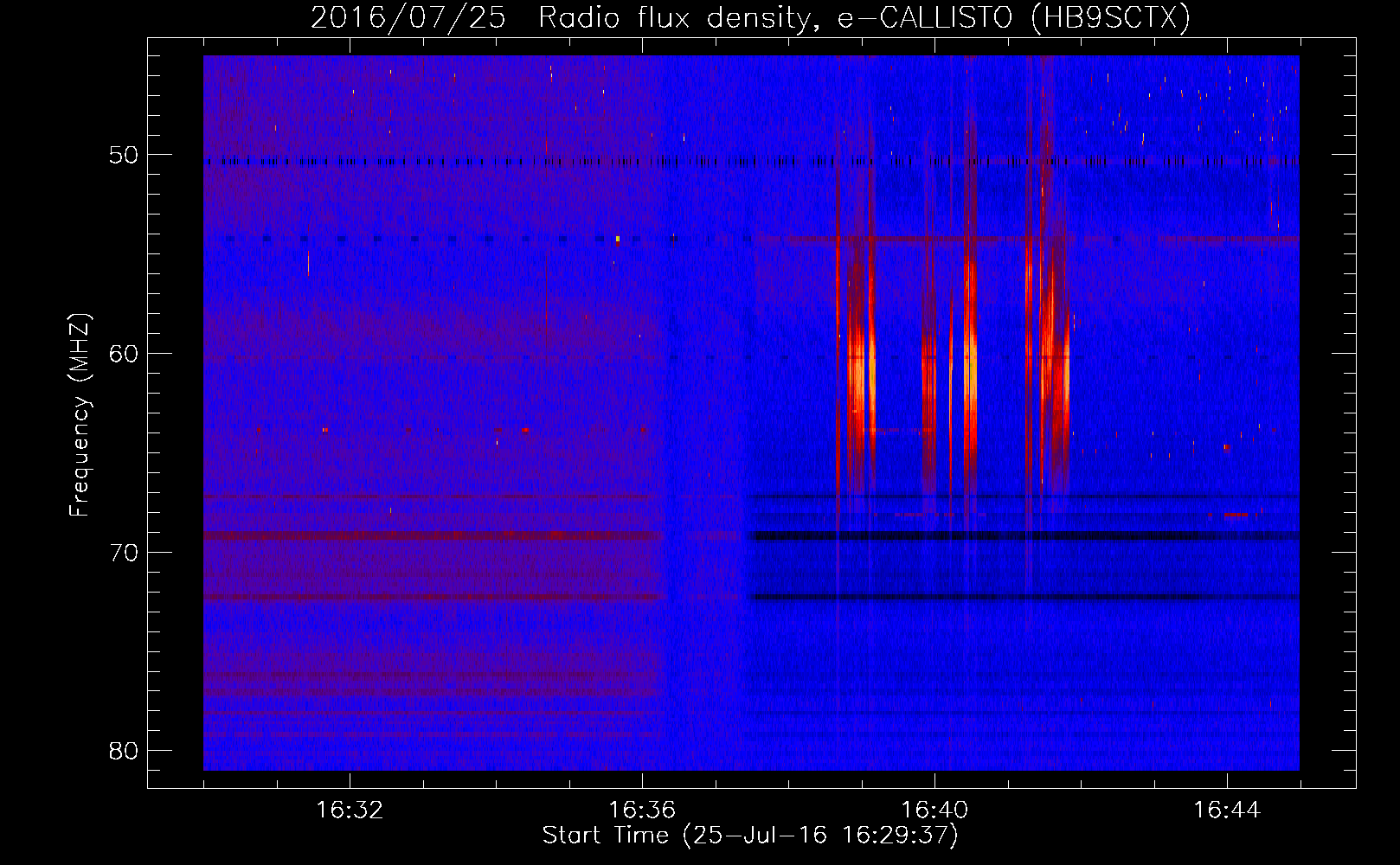Click the 16:36 time tick label
Screen dimensions: 1400x865
point(642,811)
